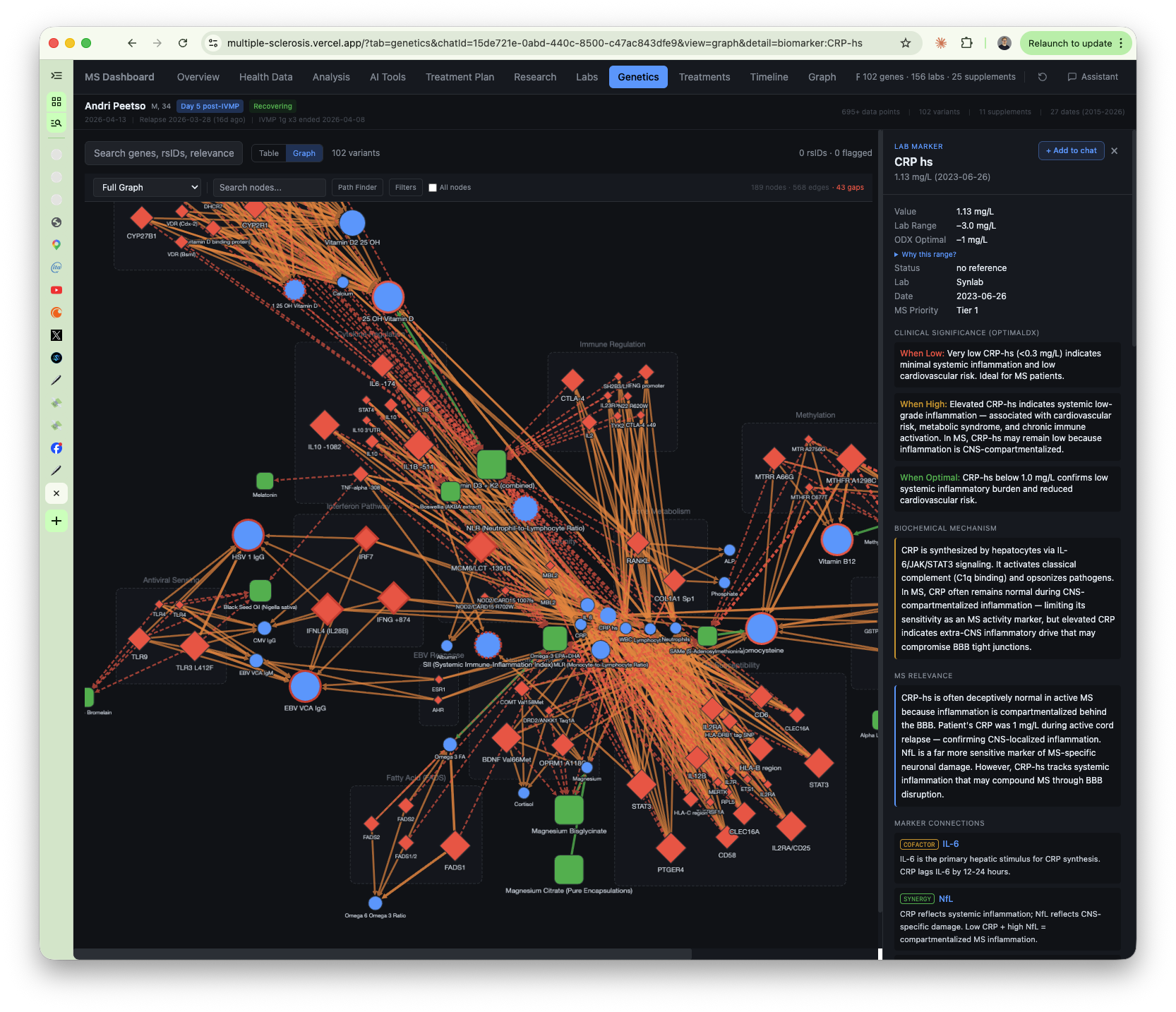Click the + Add to chat button
The height and width of the screenshot is (1012, 1176).
pos(1071,150)
